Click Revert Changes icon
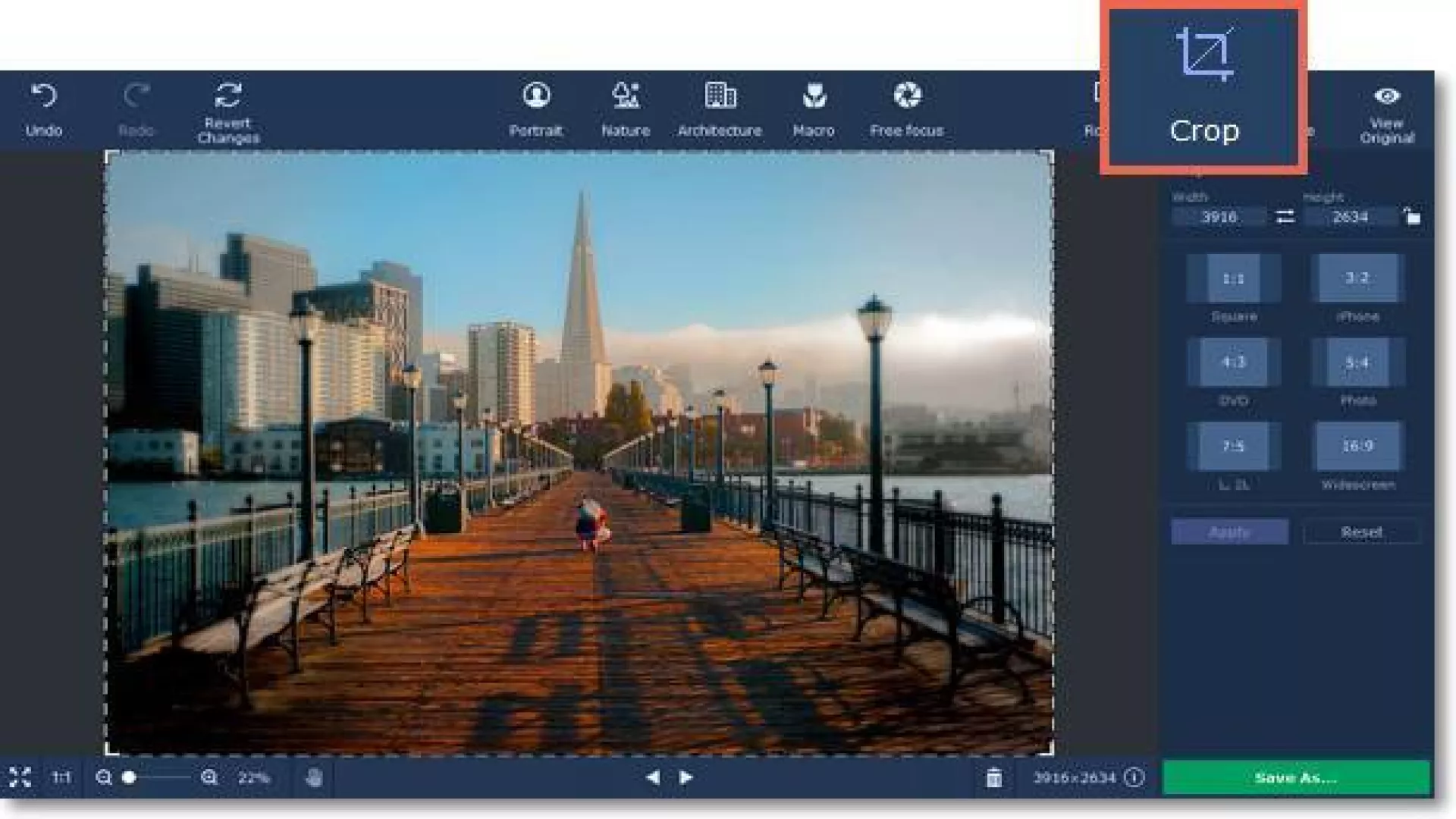The image size is (1456, 819). [227, 96]
